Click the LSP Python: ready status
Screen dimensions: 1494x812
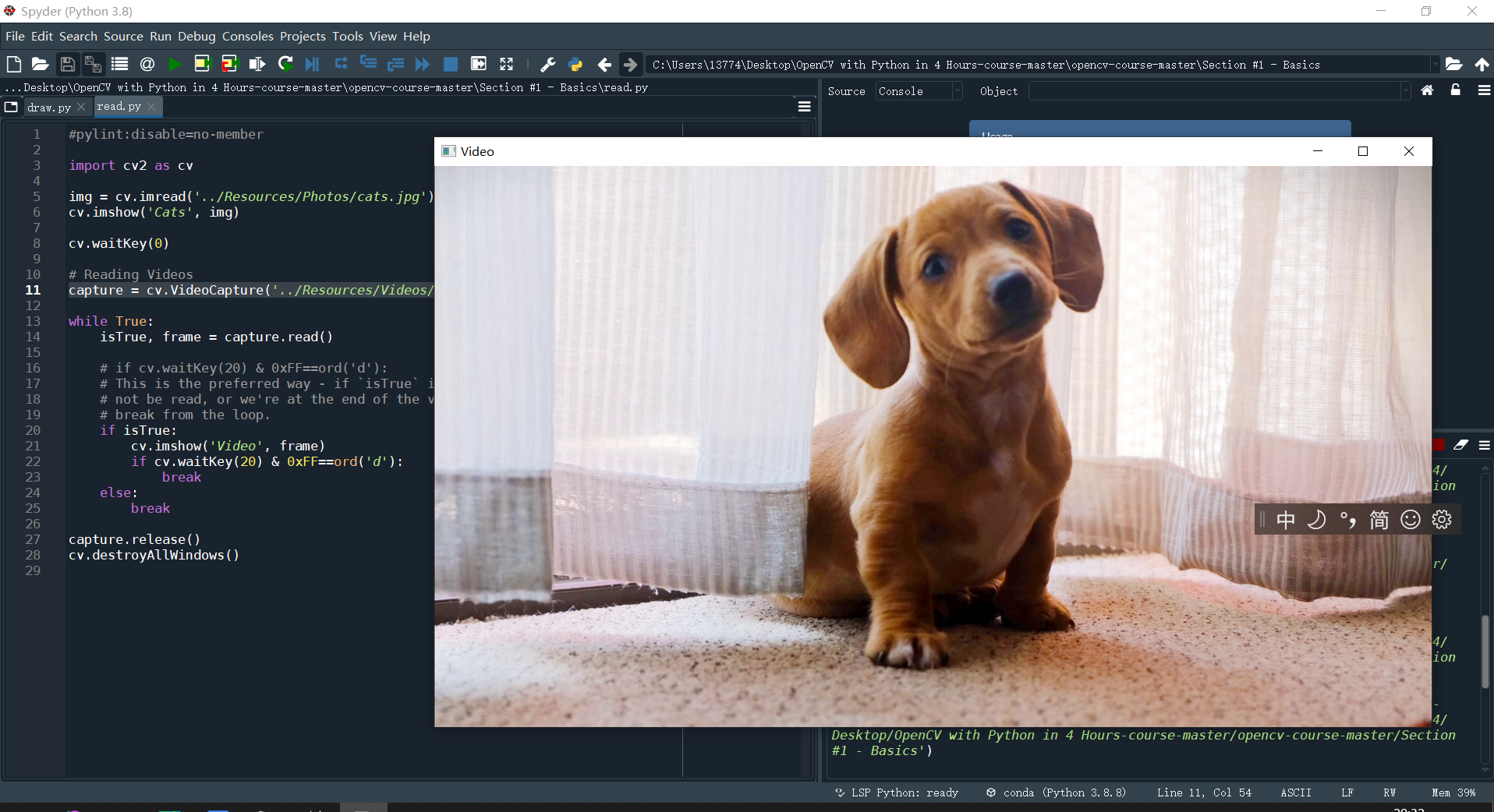pos(897,793)
